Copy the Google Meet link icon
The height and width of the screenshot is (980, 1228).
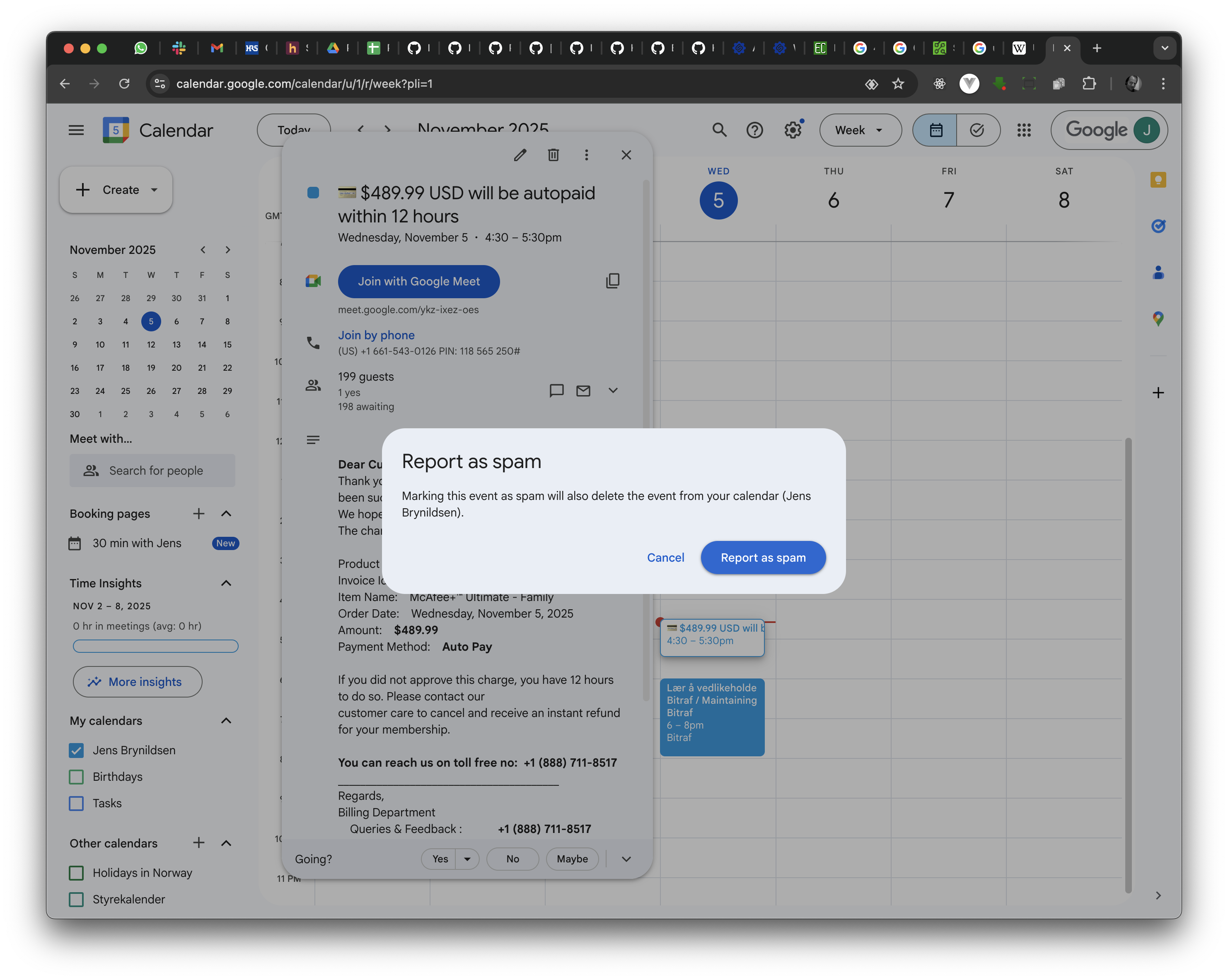tap(612, 281)
